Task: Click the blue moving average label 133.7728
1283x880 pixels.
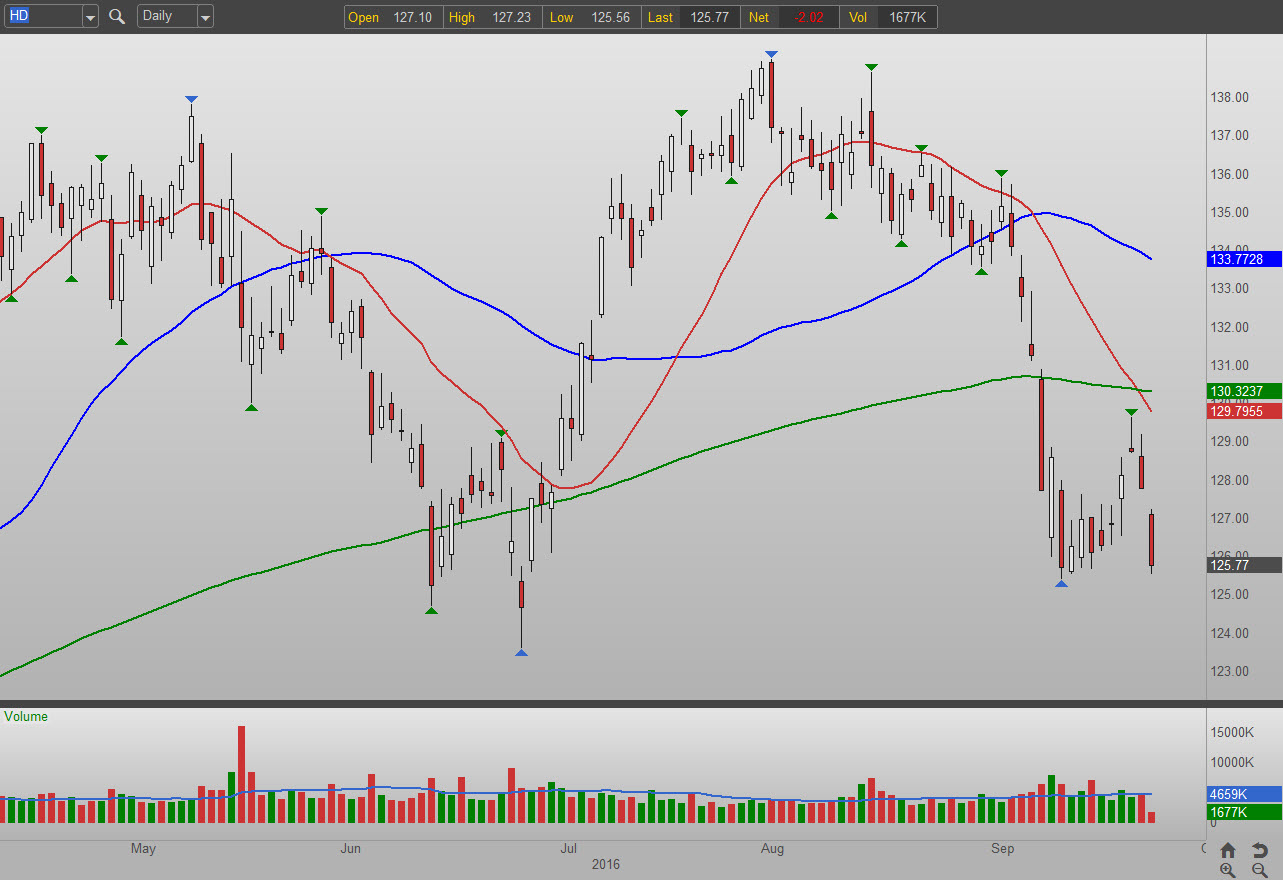Action: coord(1245,259)
